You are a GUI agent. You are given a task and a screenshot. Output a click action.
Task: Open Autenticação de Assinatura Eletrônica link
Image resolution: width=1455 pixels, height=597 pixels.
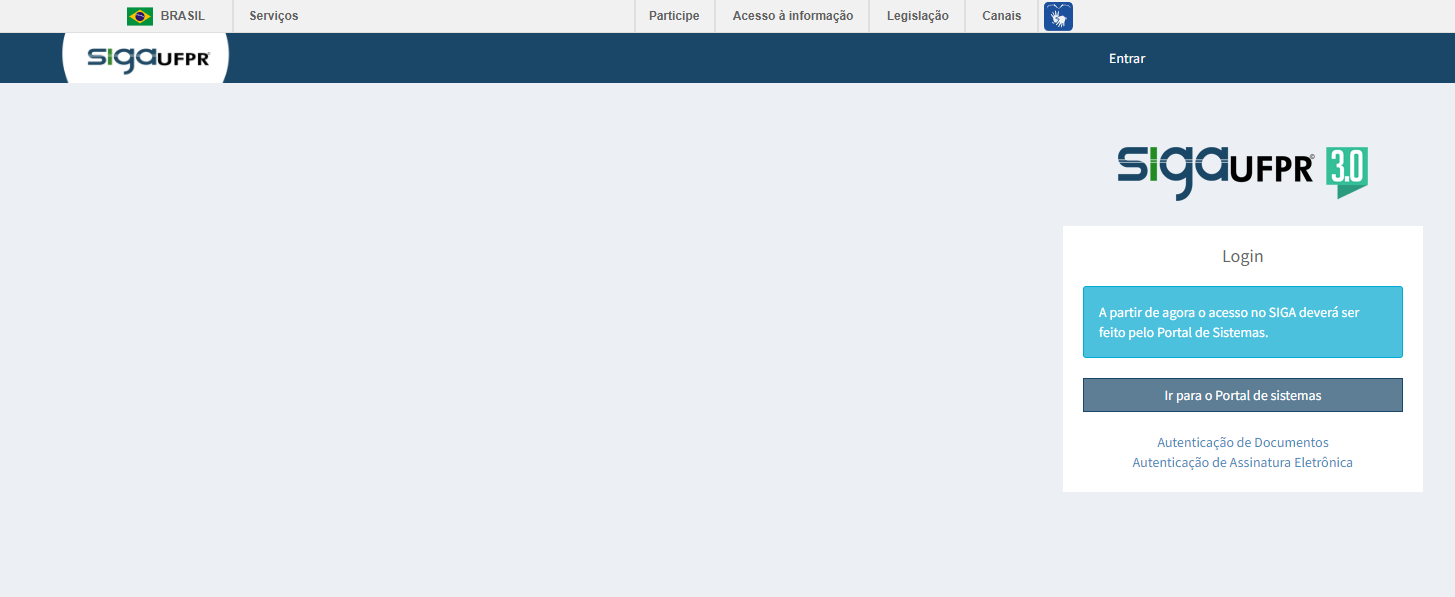[x=1242, y=463]
